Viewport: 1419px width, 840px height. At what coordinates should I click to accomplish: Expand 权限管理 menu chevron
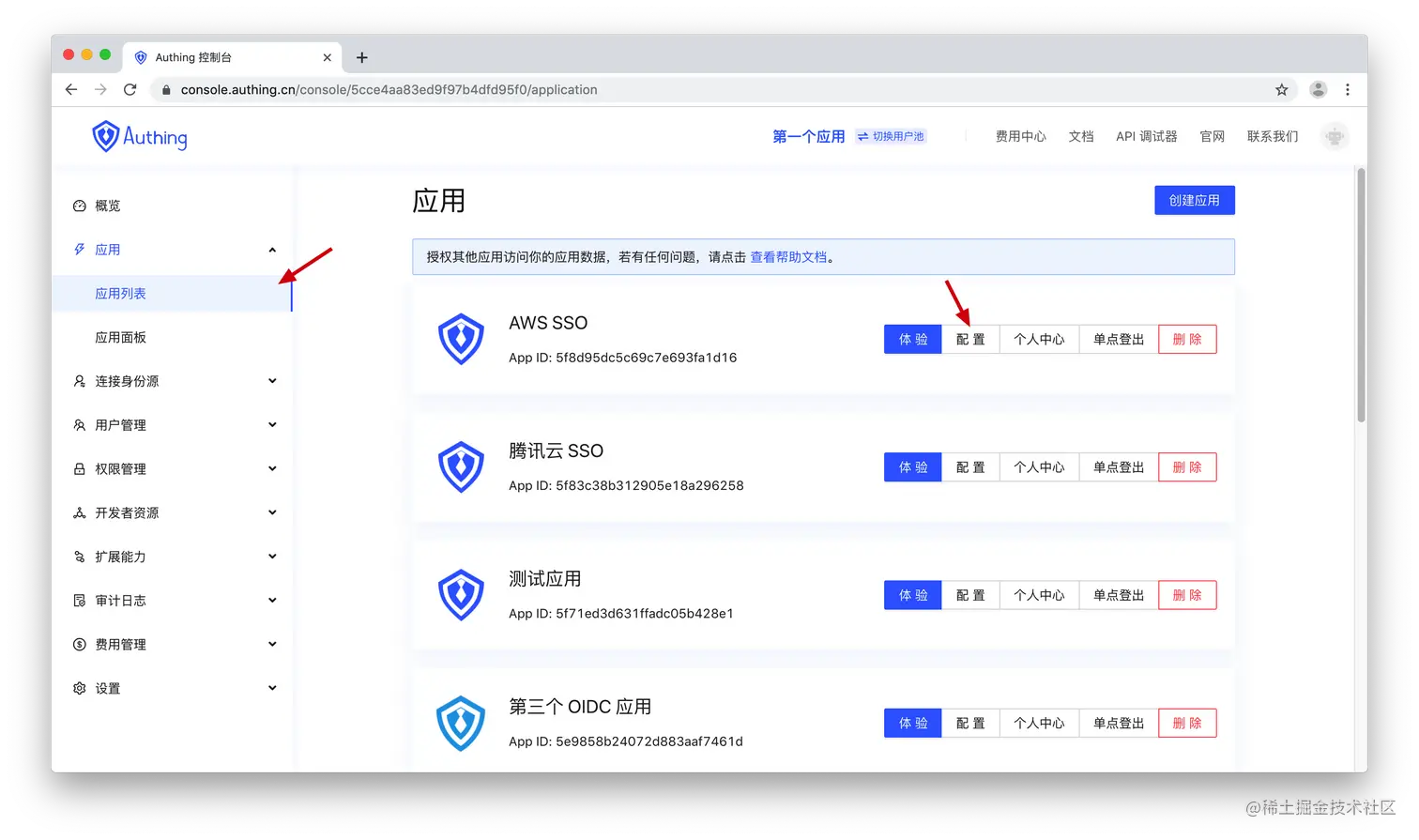tap(272, 468)
